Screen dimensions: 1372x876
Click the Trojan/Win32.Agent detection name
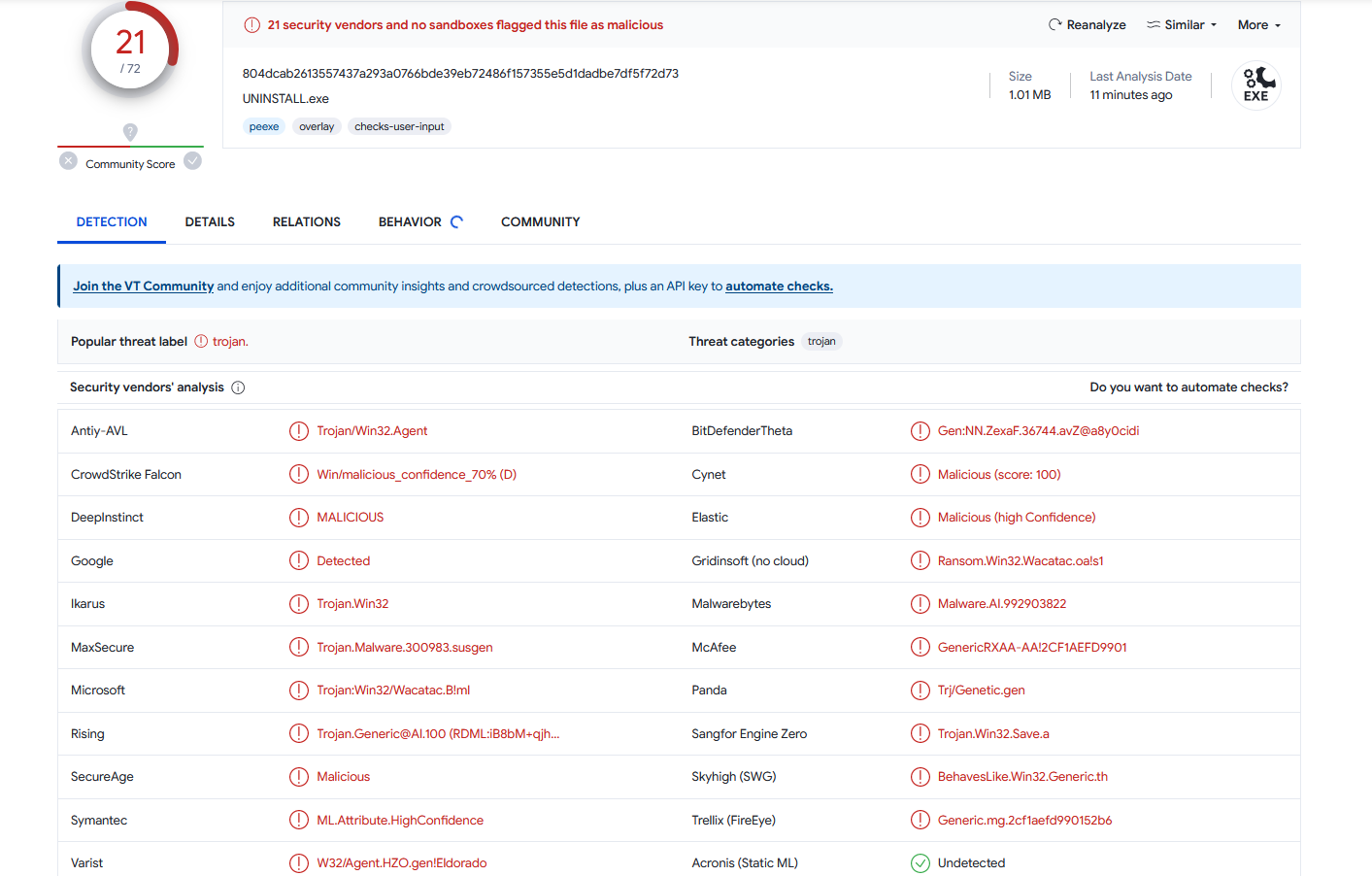pyautogui.click(x=372, y=431)
